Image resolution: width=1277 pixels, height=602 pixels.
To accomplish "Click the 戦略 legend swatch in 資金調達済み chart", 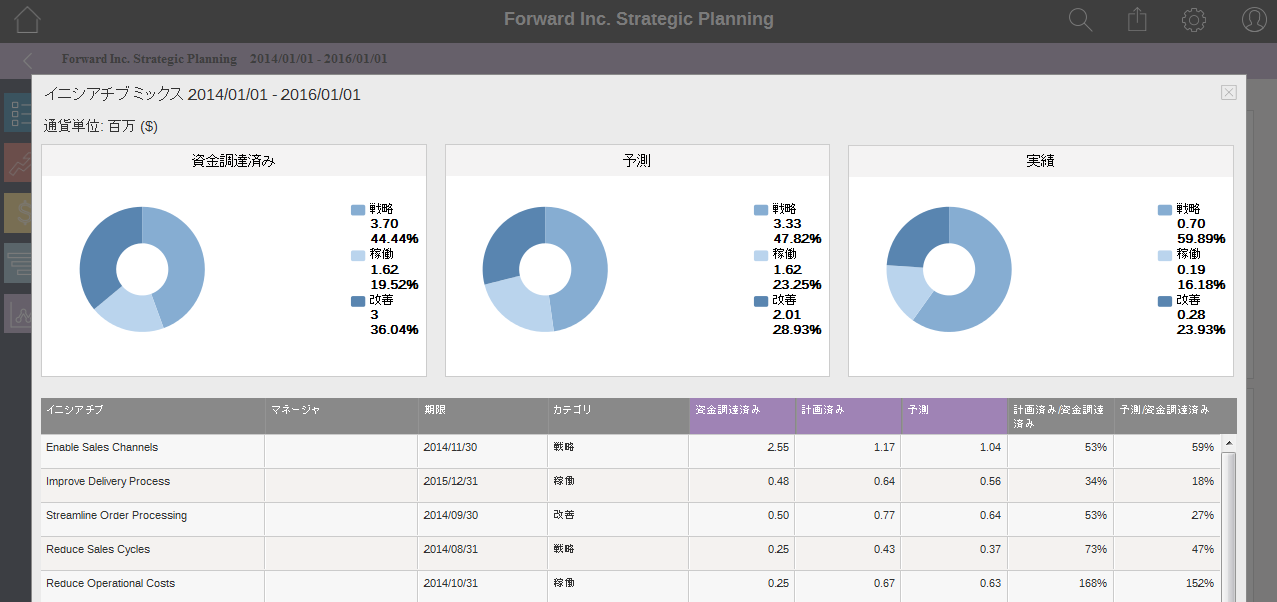I will pyautogui.click(x=358, y=210).
